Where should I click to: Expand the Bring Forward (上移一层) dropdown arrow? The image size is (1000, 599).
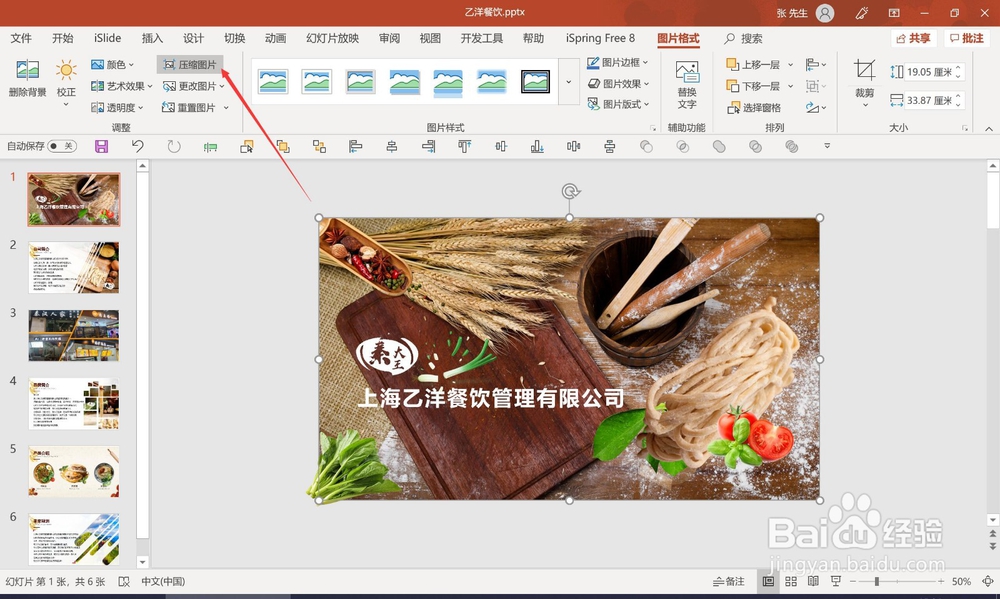790,64
